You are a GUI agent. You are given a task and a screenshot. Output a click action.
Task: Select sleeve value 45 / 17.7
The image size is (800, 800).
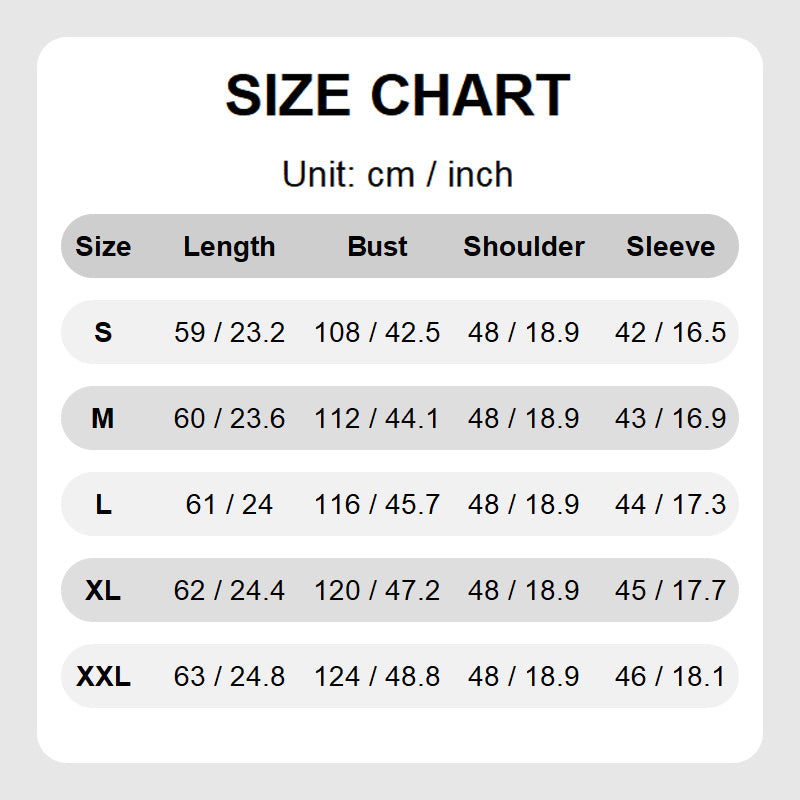pyautogui.click(x=670, y=591)
